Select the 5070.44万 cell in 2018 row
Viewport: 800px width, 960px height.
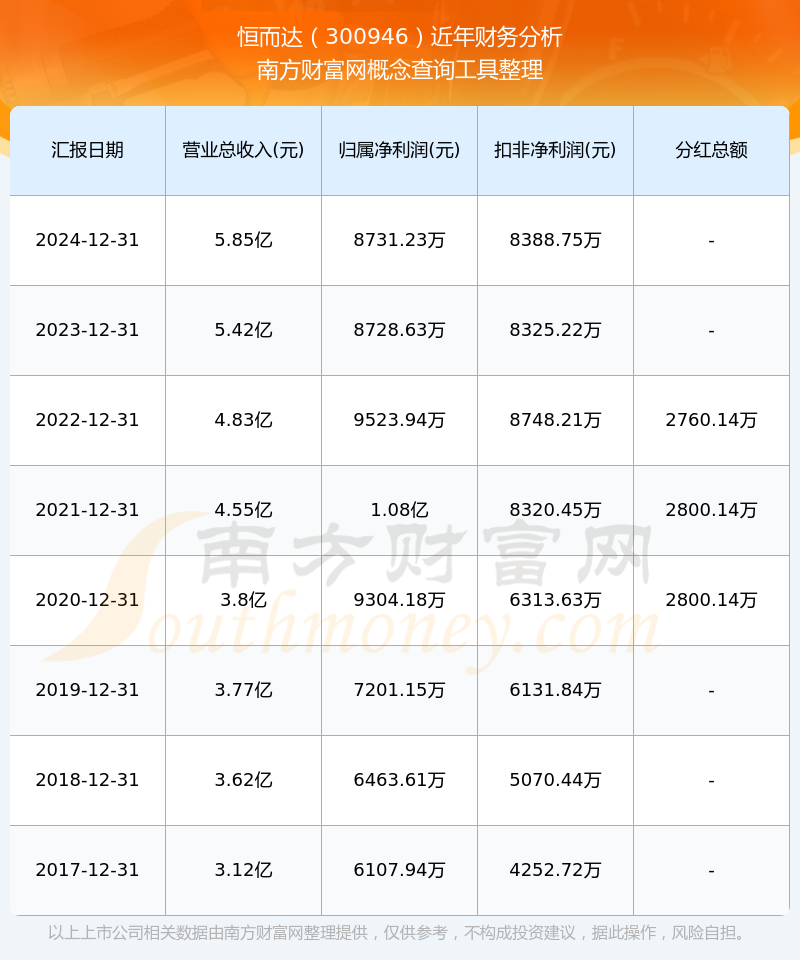[x=555, y=780]
